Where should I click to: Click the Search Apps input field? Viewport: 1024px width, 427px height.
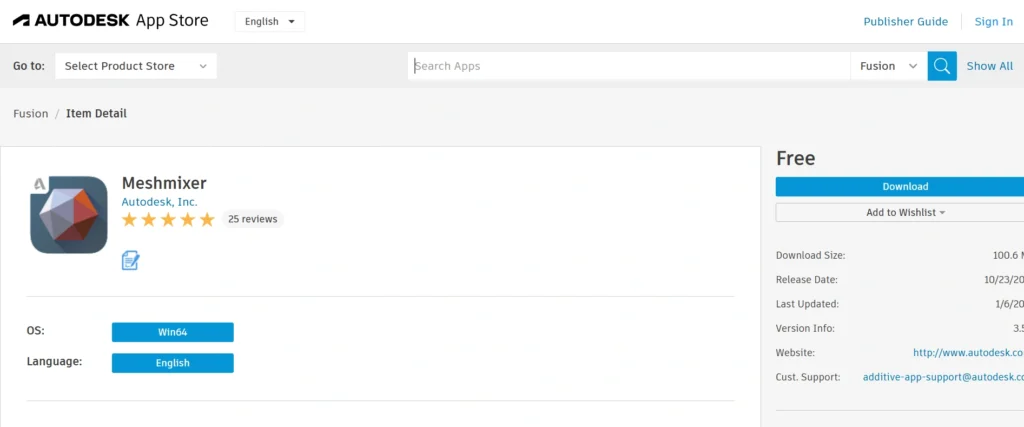point(630,66)
